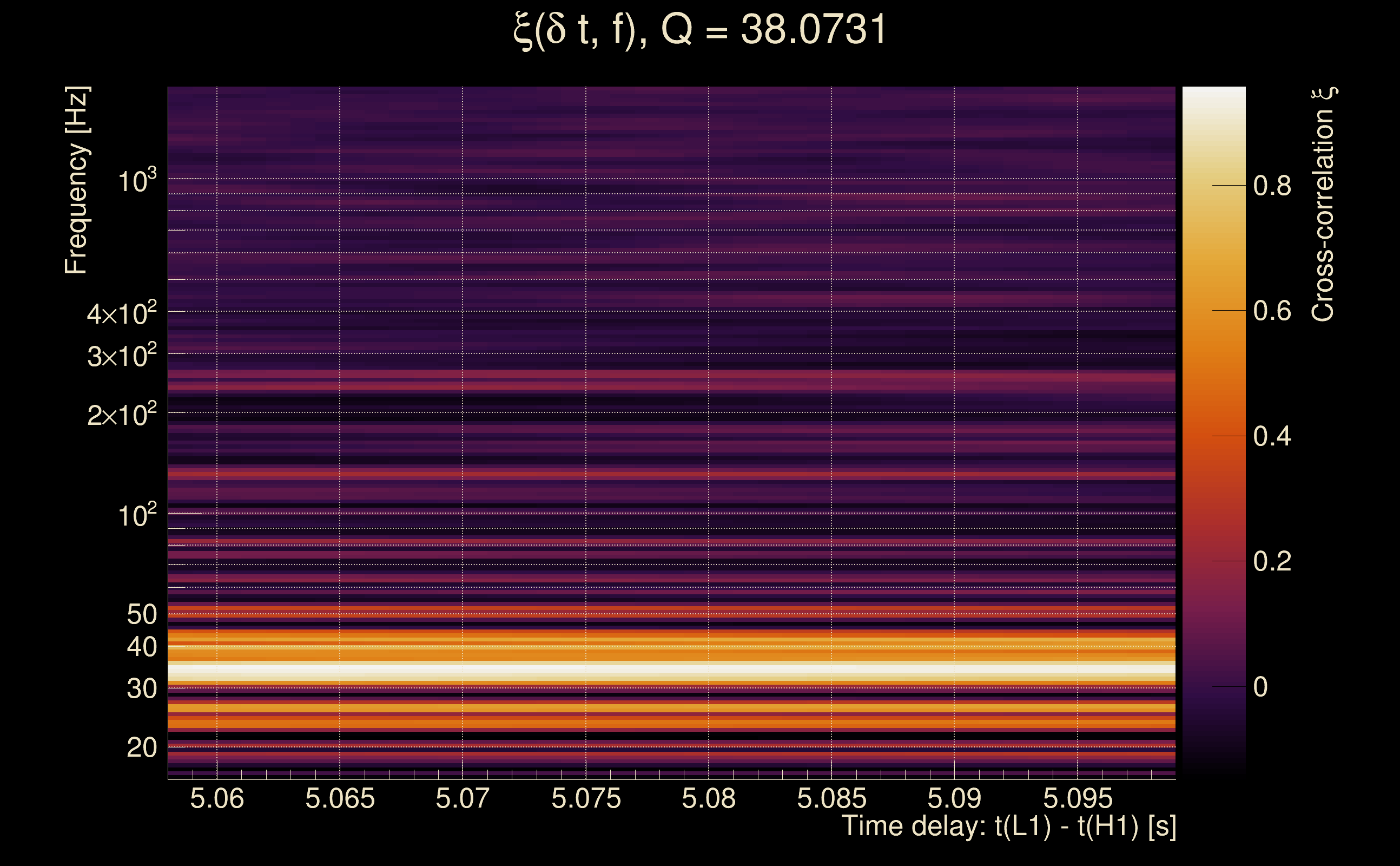
Task: Click the 10³ frequency axis tick label
Action: click(137, 181)
